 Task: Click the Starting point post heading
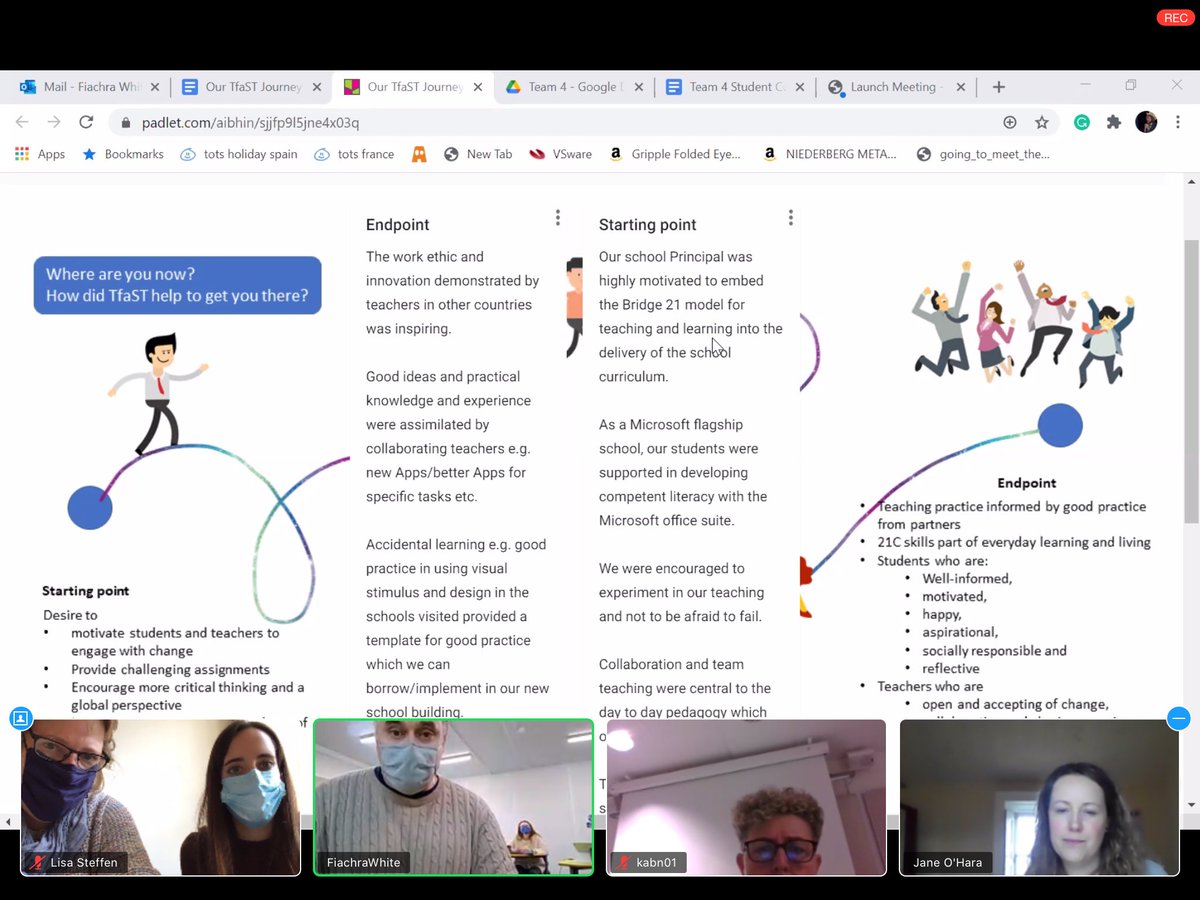point(647,225)
